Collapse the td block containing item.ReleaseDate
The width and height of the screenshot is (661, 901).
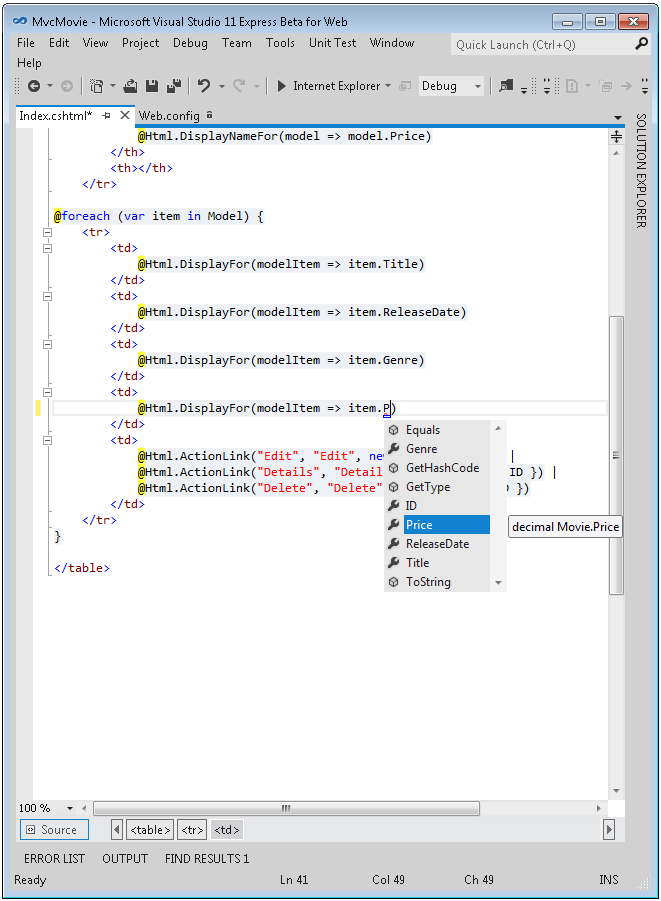coord(47,297)
